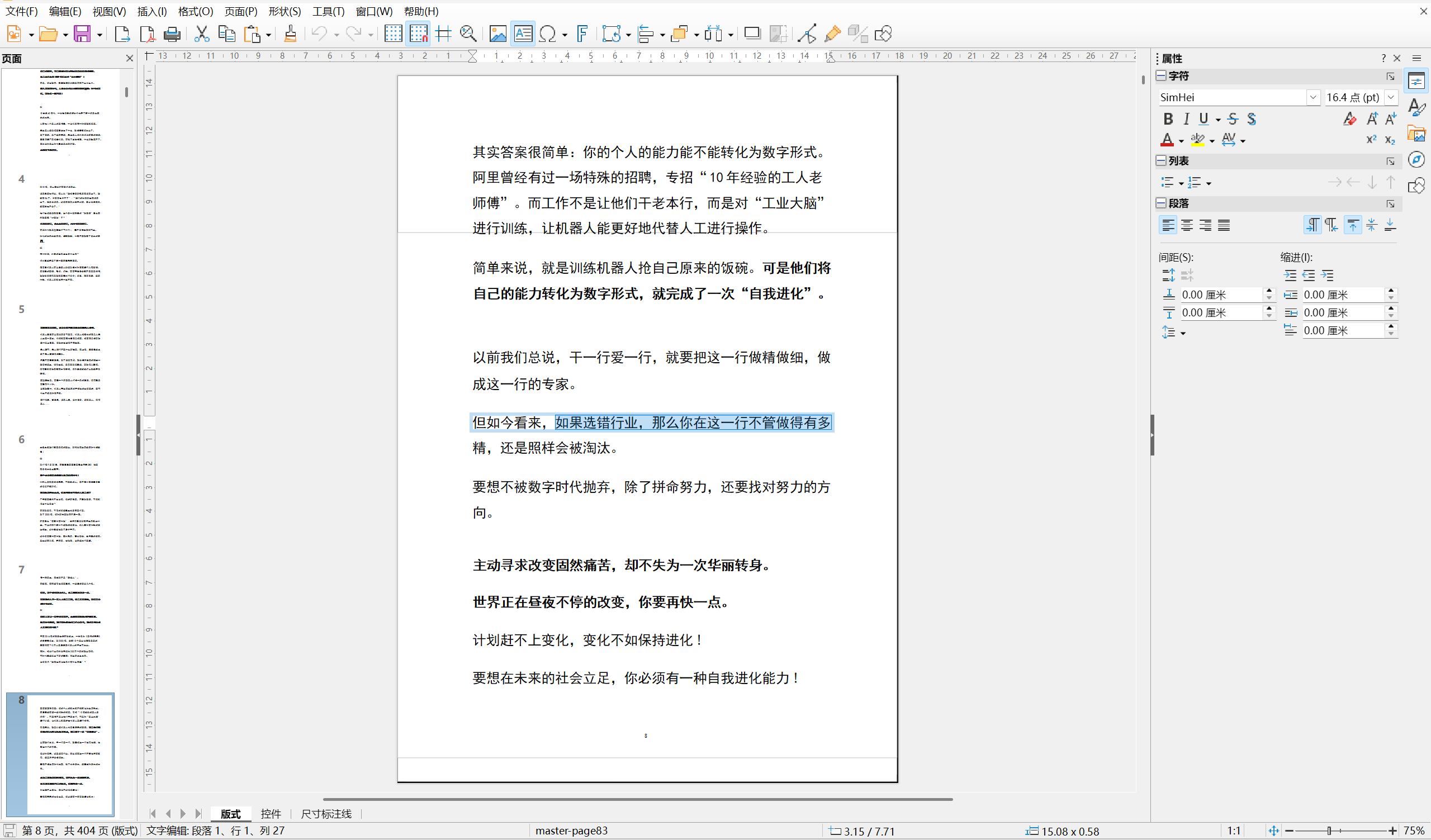Collapse the 段落 section
The height and width of the screenshot is (840, 1431).
pyautogui.click(x=1161, y=203)
